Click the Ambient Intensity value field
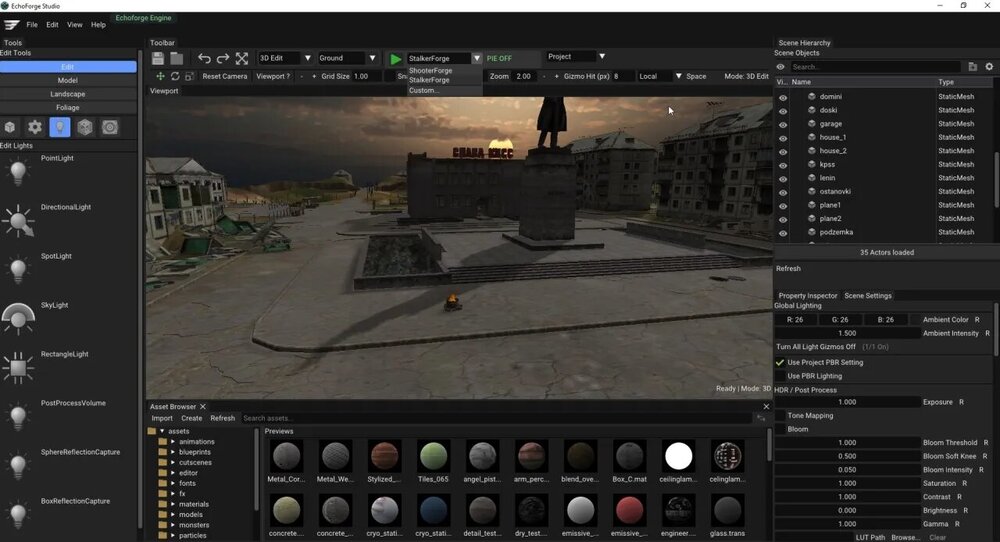 pyautogui.click(x=847, y=333)
